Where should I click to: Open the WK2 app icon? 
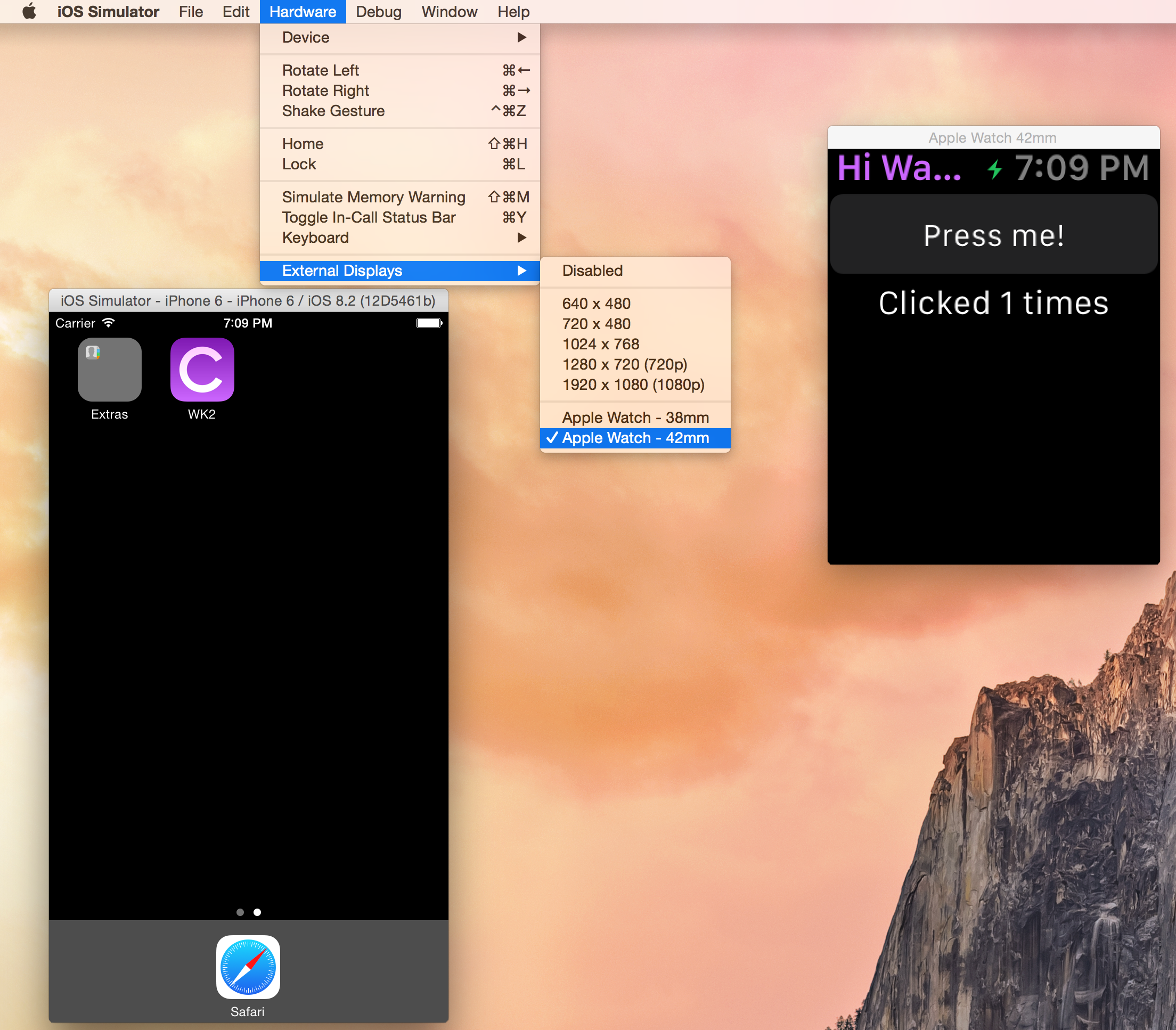tap(202, 369)
